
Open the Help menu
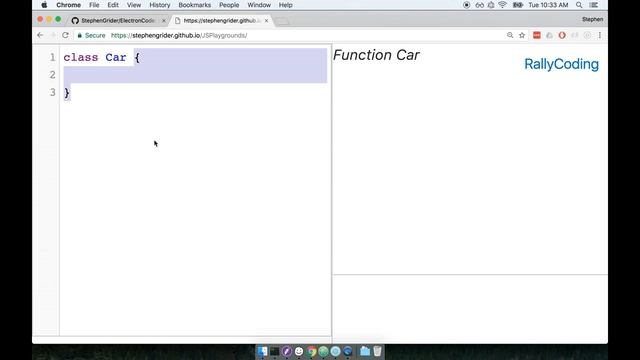(x=285, y=5)
